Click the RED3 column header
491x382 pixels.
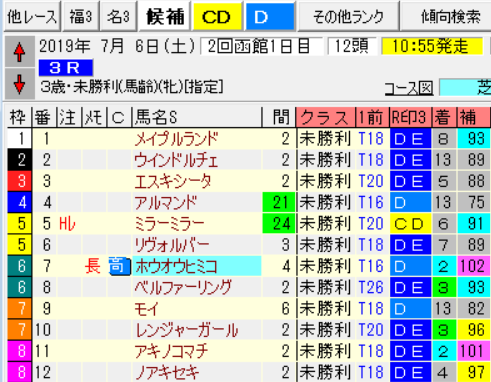(x=410, y=117)
